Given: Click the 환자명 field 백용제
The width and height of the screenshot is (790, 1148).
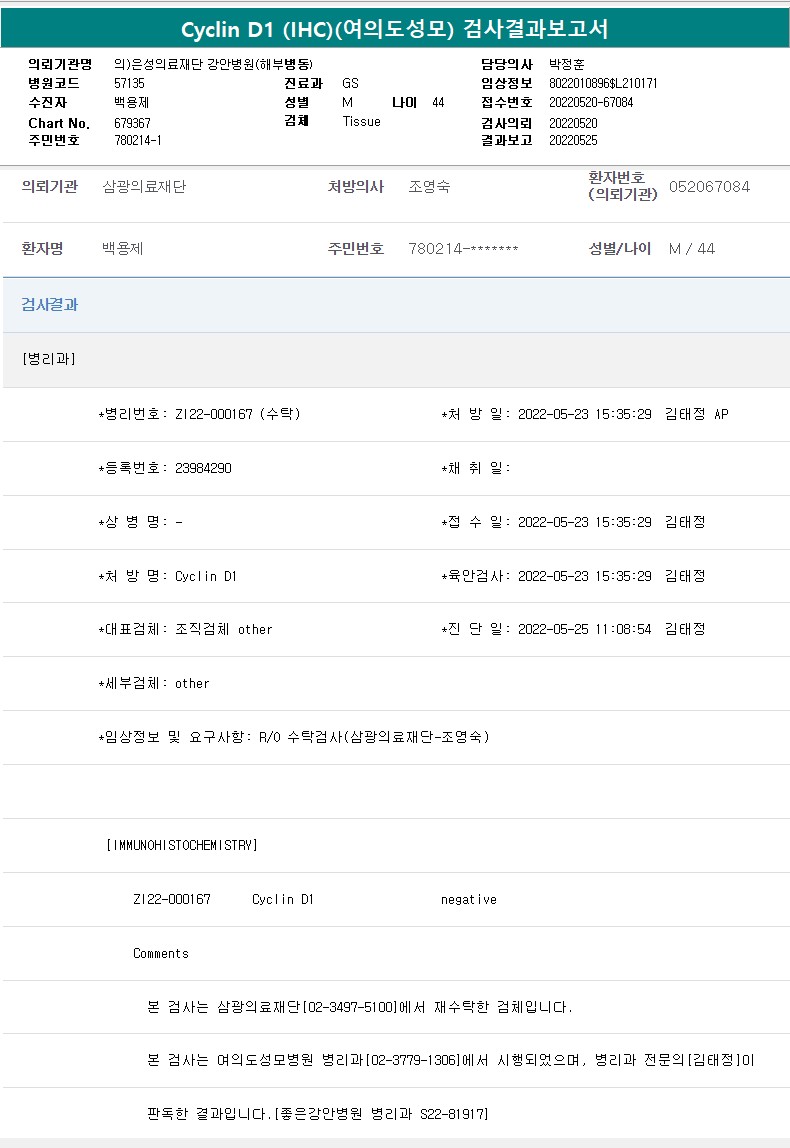Looking at the screenshot, I should coord(123,249).
